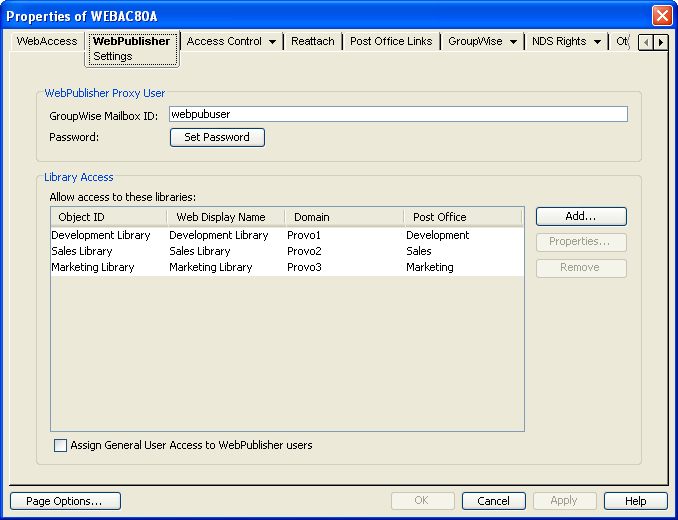
Task: Click the Provo2 domain cell
Action: coord(304,251)
